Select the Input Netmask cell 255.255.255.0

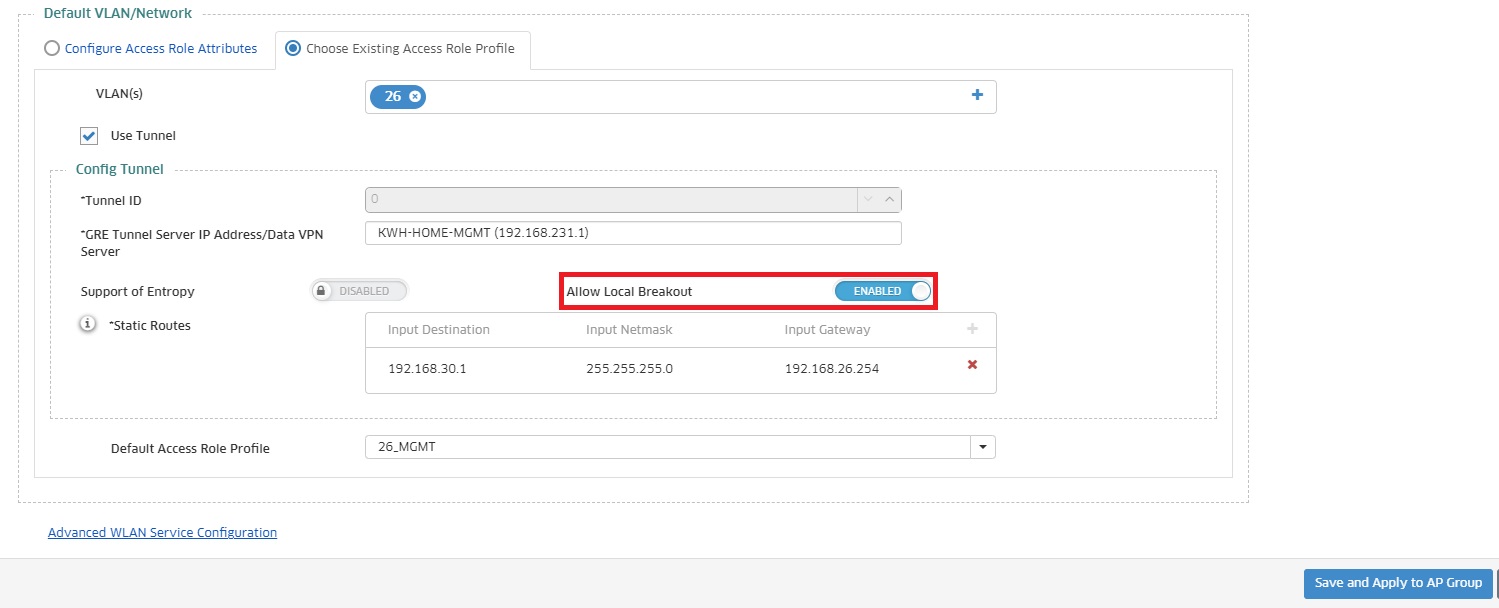coord(629,369)
